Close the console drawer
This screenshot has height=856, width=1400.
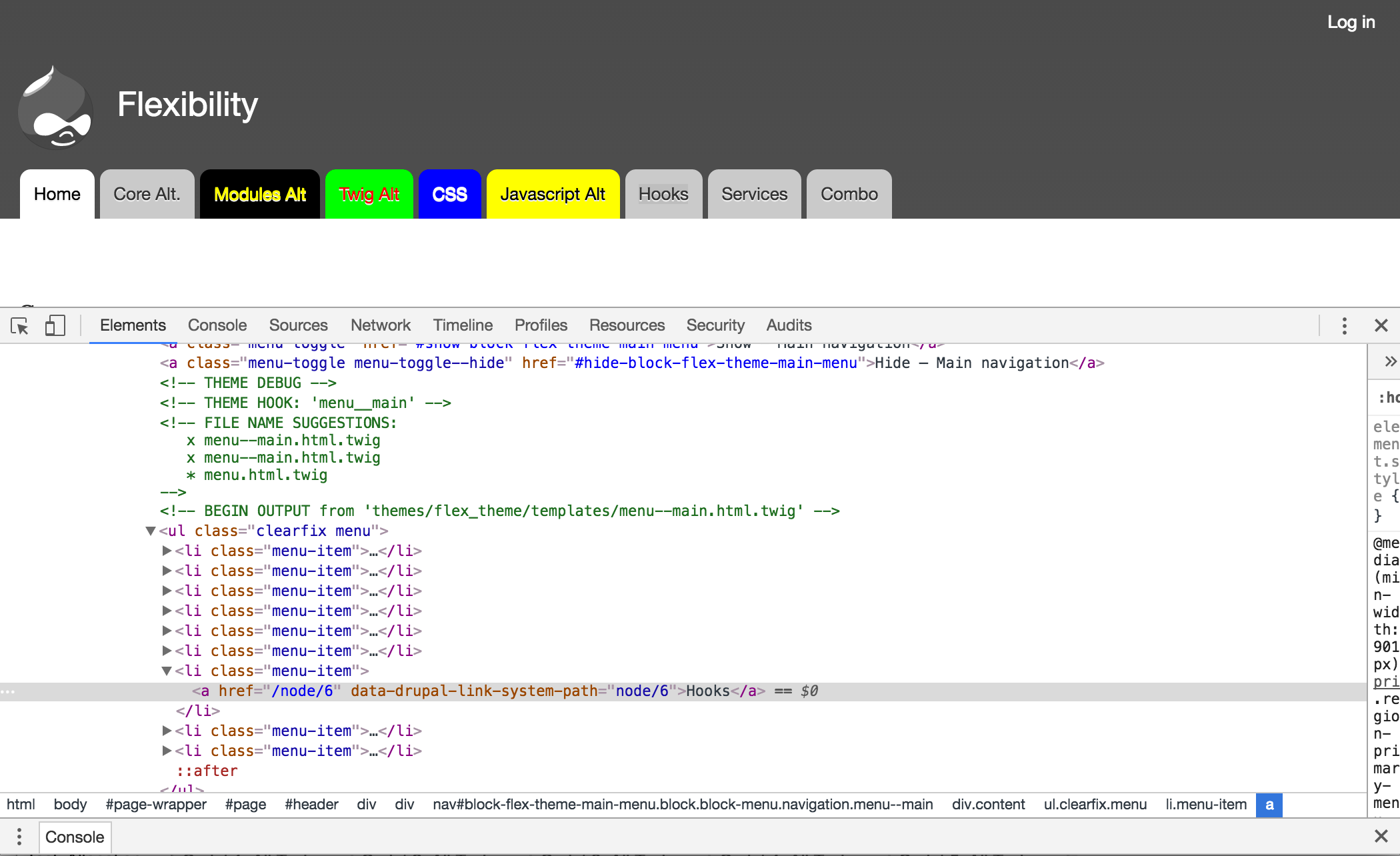tap(1381, 836)
